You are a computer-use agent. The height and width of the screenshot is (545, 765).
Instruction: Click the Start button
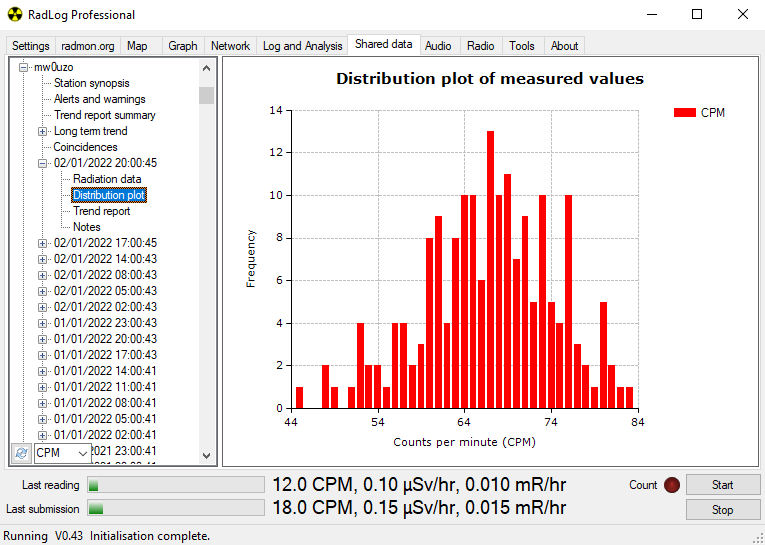pos(723,485)
